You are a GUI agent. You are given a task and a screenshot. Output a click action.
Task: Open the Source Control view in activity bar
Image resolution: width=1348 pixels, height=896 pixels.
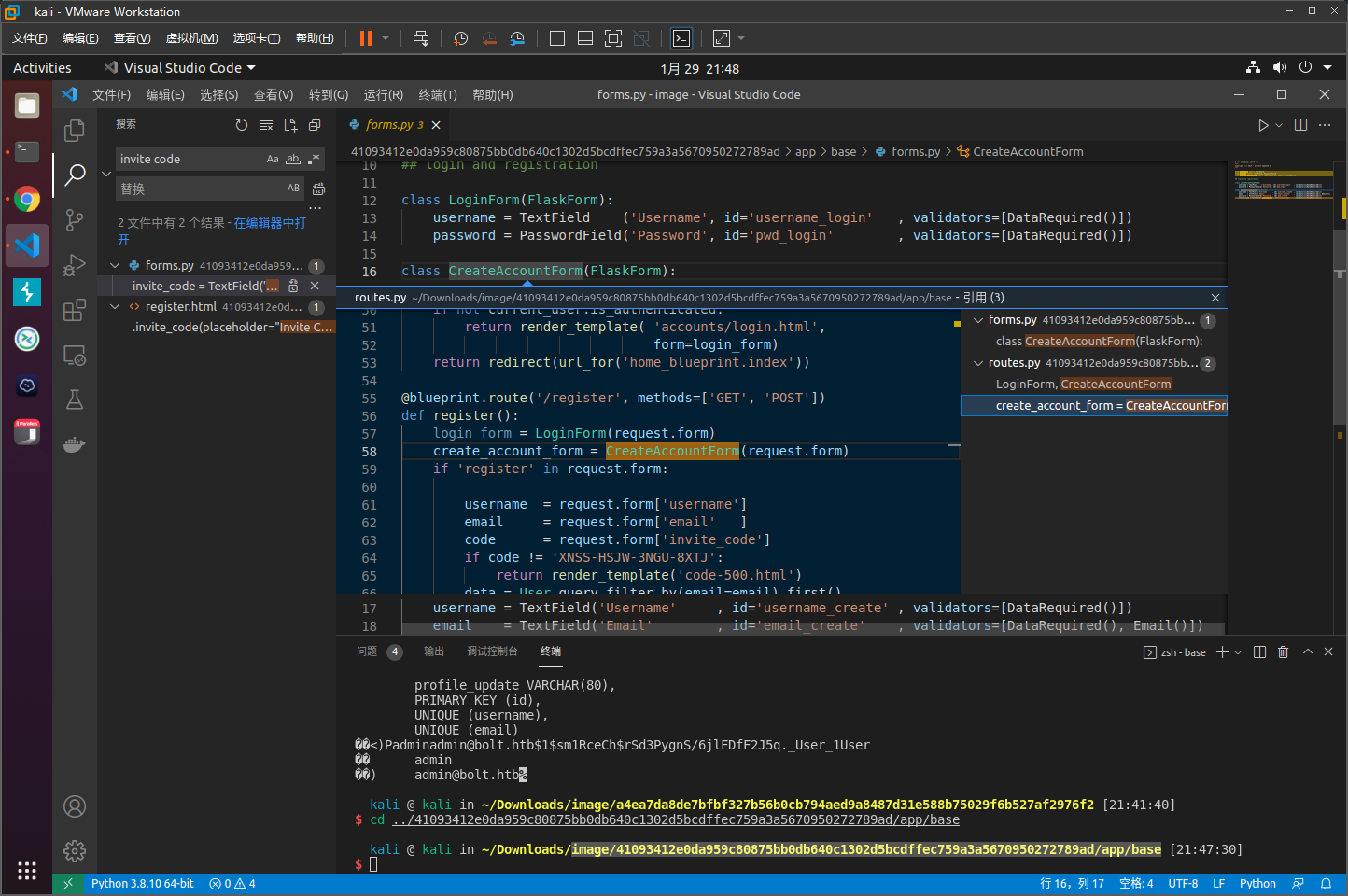[x=75, y=220]
